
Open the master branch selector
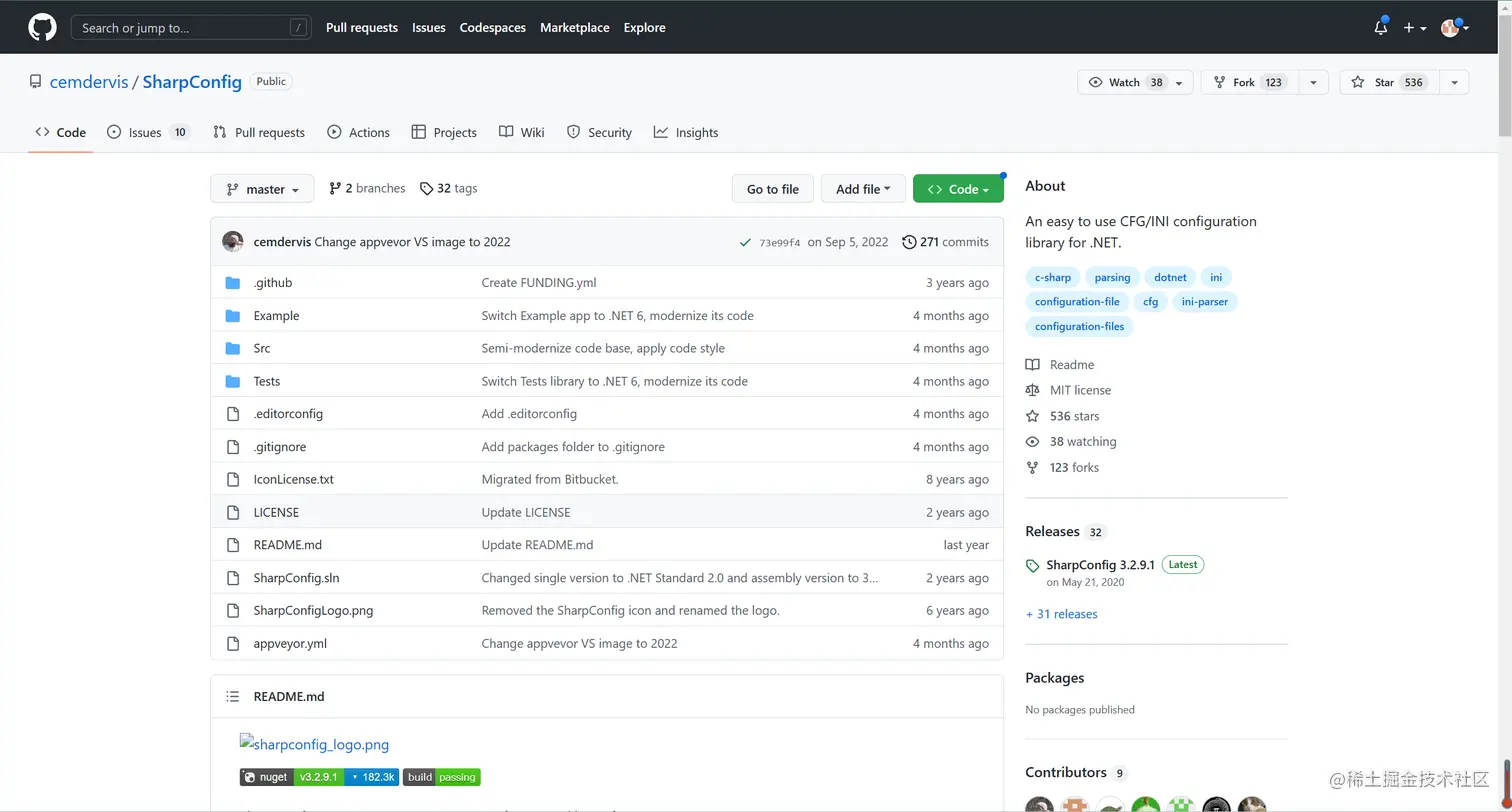[x=262, y=189]
